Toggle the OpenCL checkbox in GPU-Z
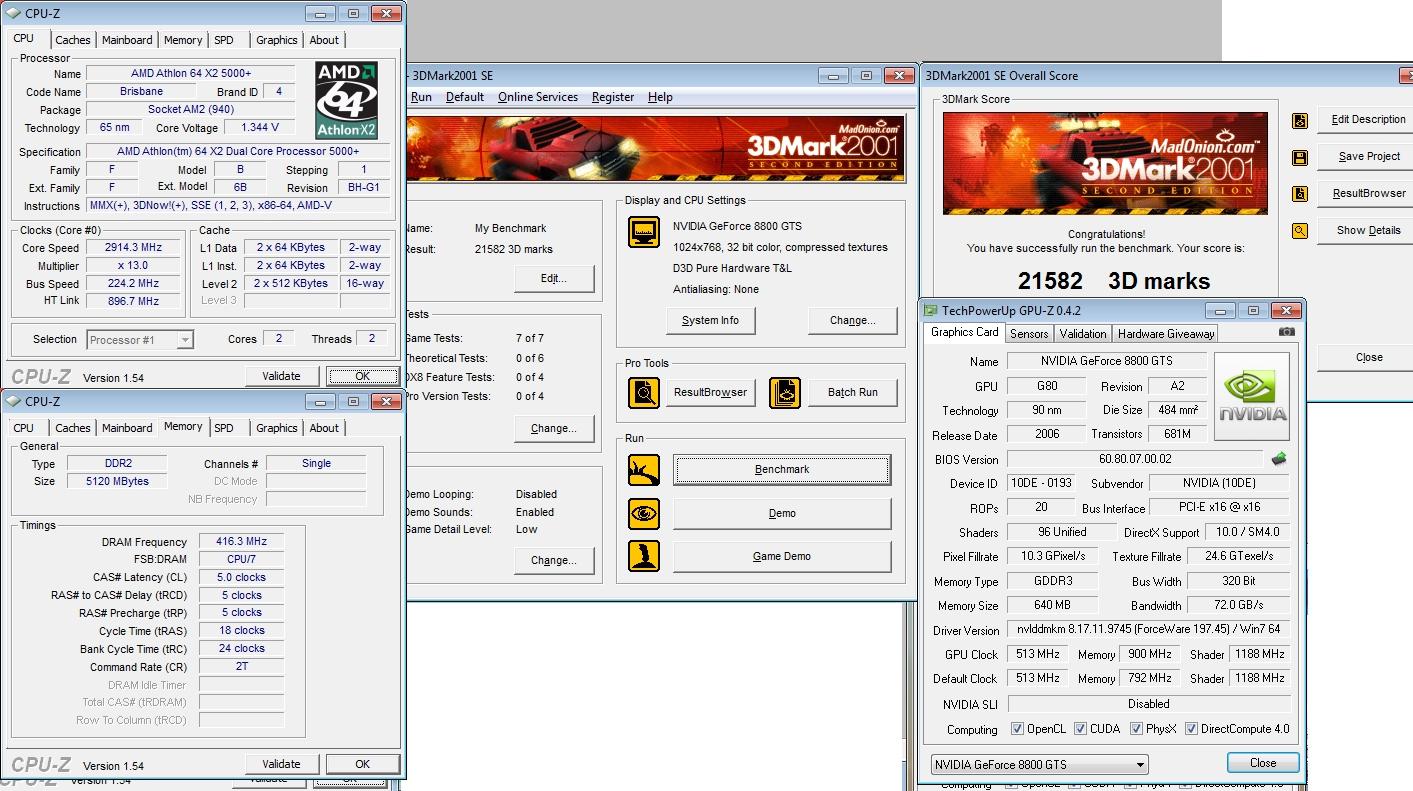 pyautogui.click(x=1017, y=729)
